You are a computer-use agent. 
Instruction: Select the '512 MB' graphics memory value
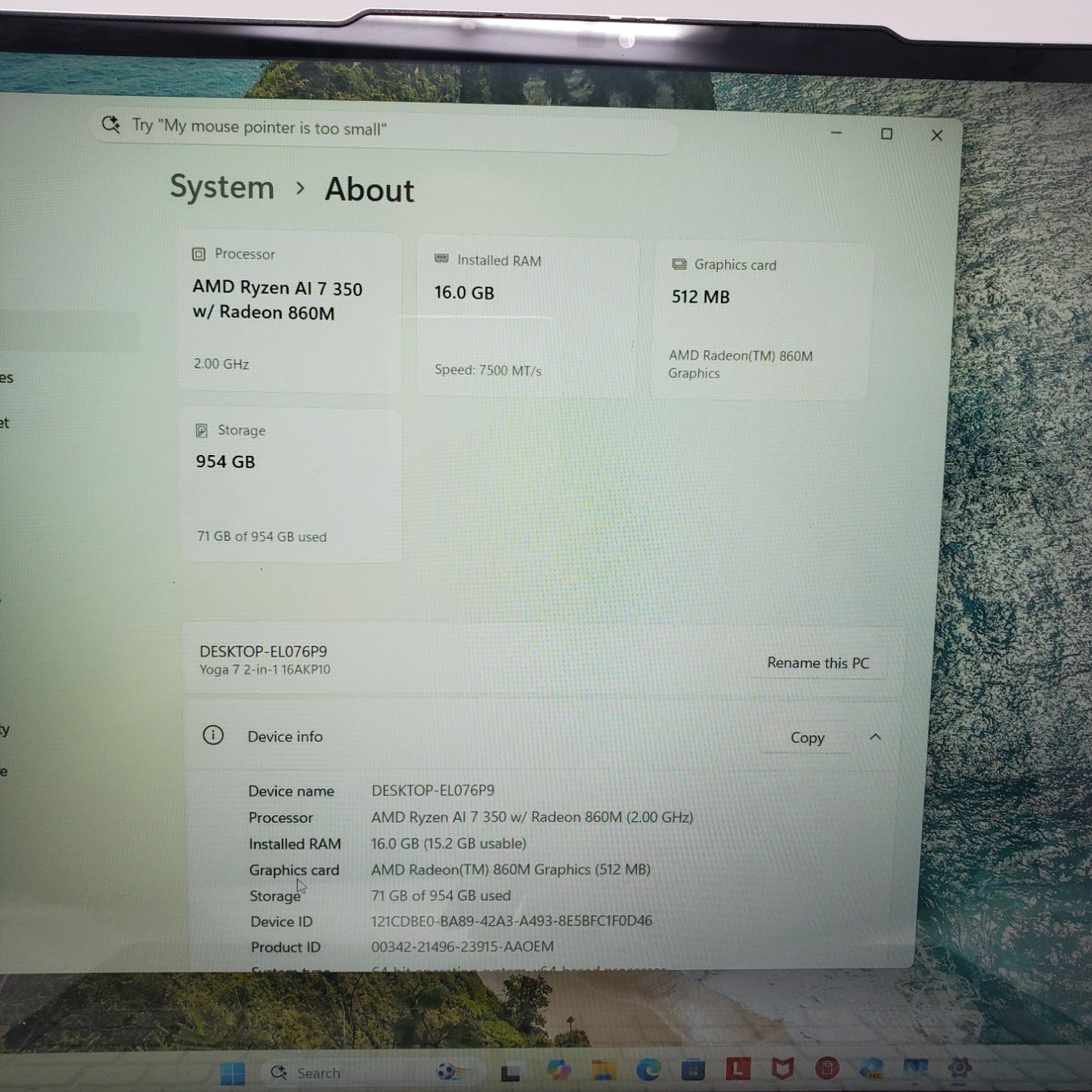click(x=701, y=297)
